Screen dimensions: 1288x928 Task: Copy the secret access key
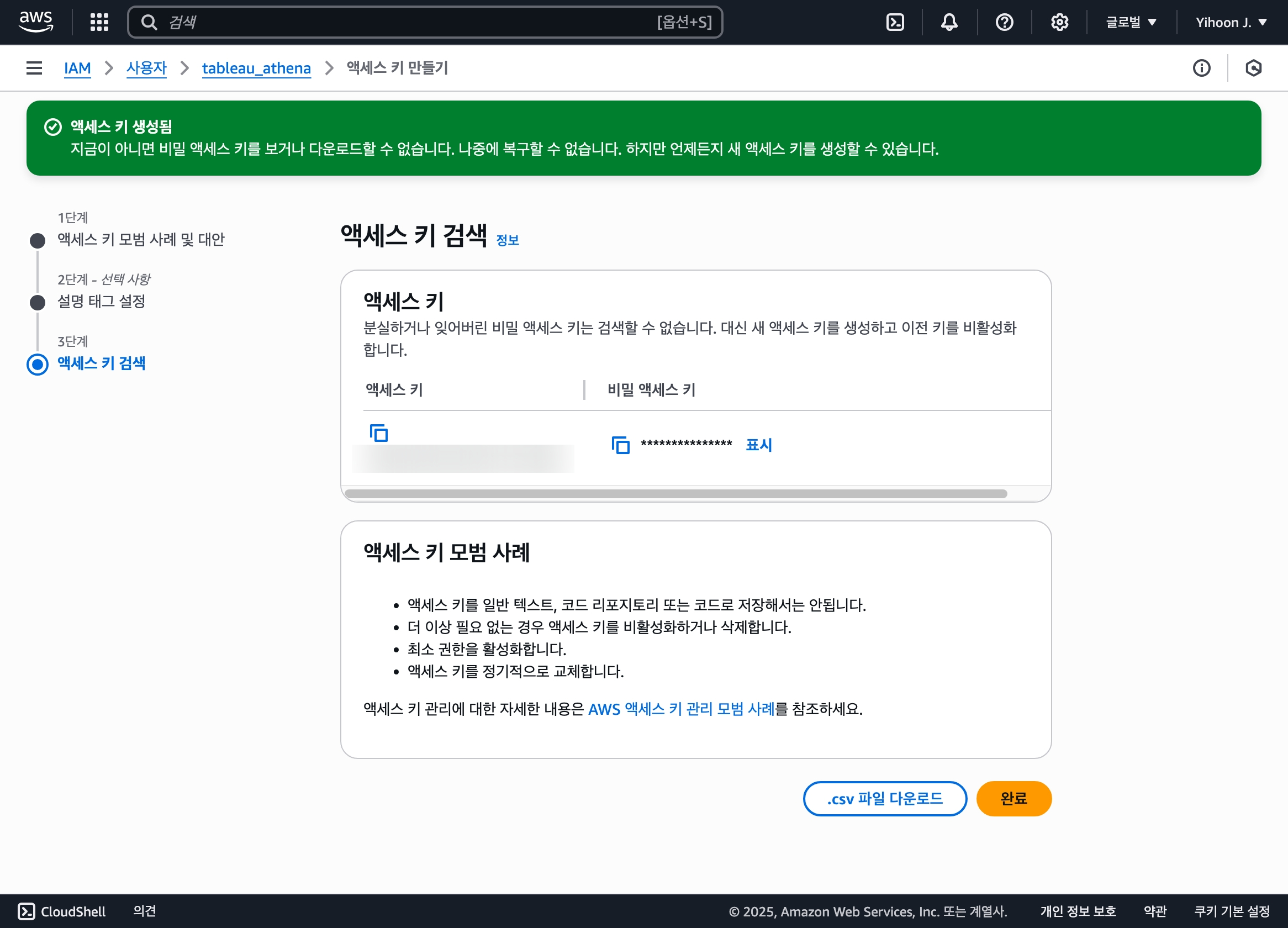(620, 445)
